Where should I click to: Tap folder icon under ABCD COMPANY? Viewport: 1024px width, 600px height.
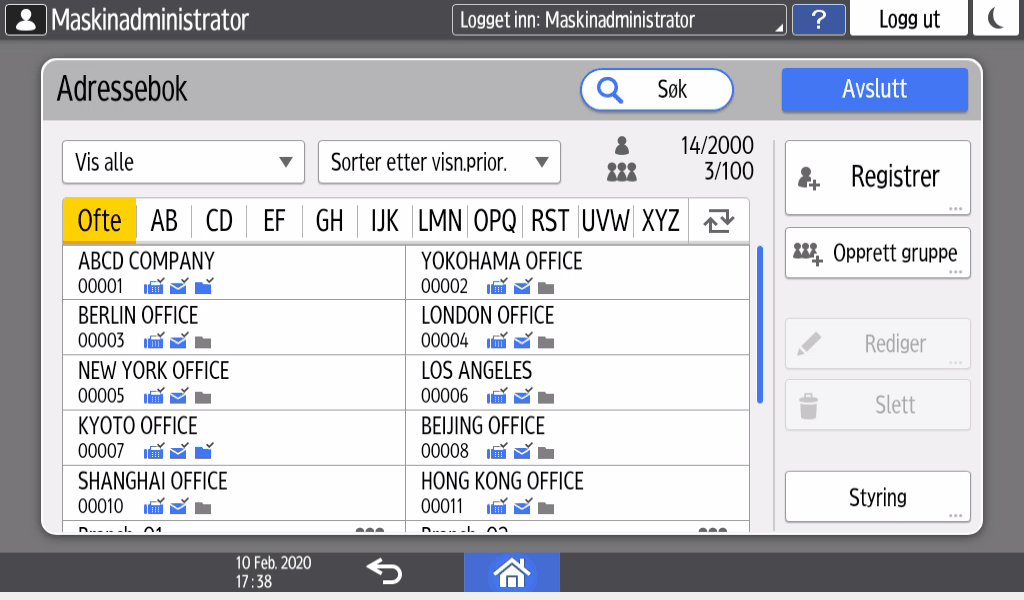tap(204, 287)
